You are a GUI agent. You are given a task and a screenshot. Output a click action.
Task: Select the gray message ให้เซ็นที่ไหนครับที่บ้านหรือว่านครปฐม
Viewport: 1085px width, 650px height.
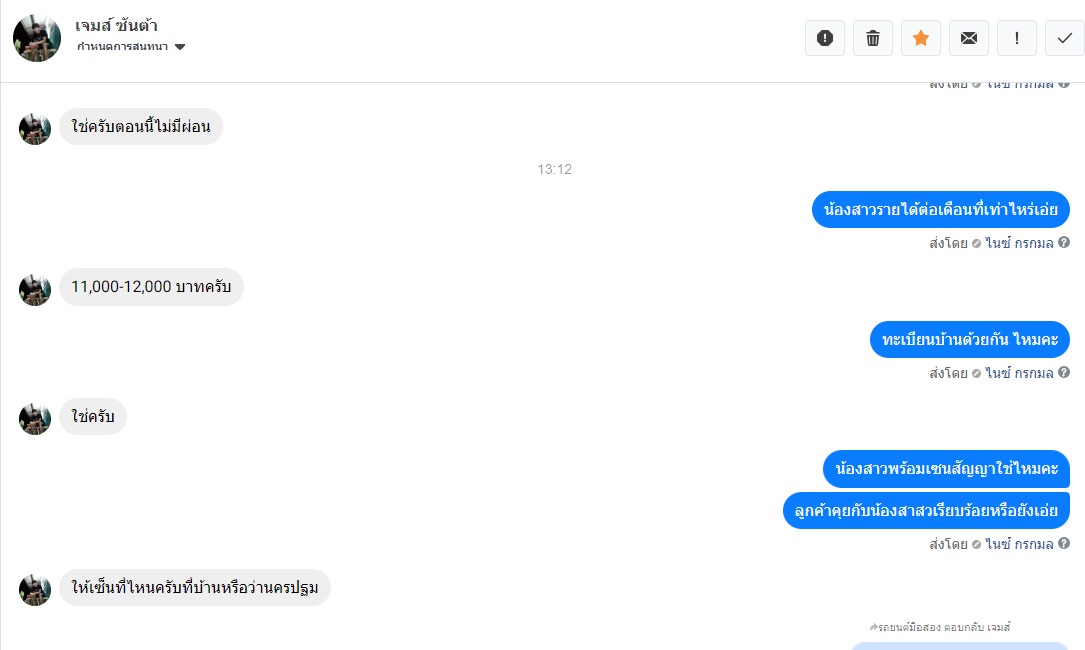(194, 588)
